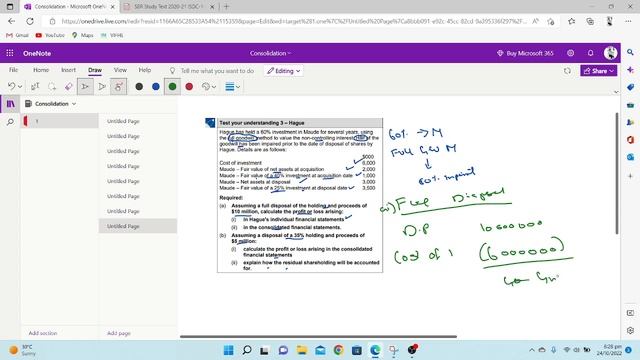Toggle the second pen tool
640x360 pixels.
coord(102,86)
